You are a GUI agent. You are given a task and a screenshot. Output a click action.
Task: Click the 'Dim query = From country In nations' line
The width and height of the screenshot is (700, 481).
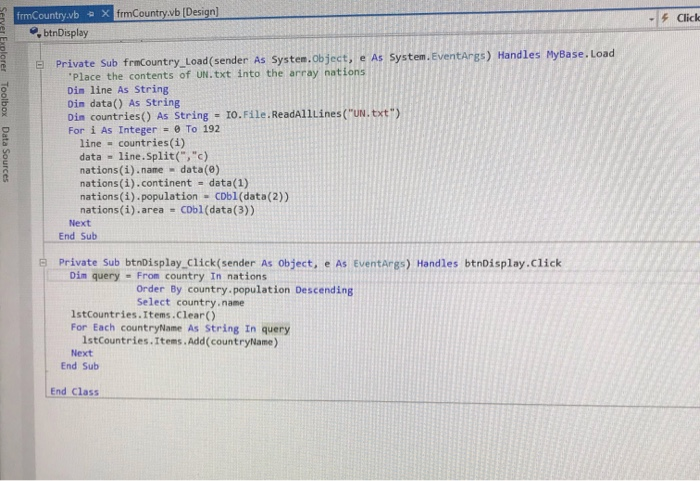[168, 276]
